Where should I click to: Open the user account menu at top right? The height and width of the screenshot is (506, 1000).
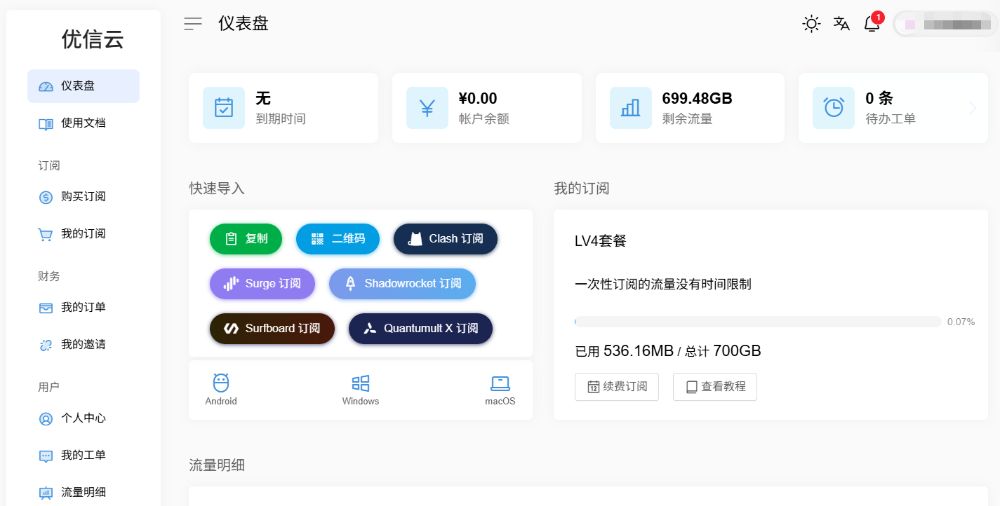[946, 24]
